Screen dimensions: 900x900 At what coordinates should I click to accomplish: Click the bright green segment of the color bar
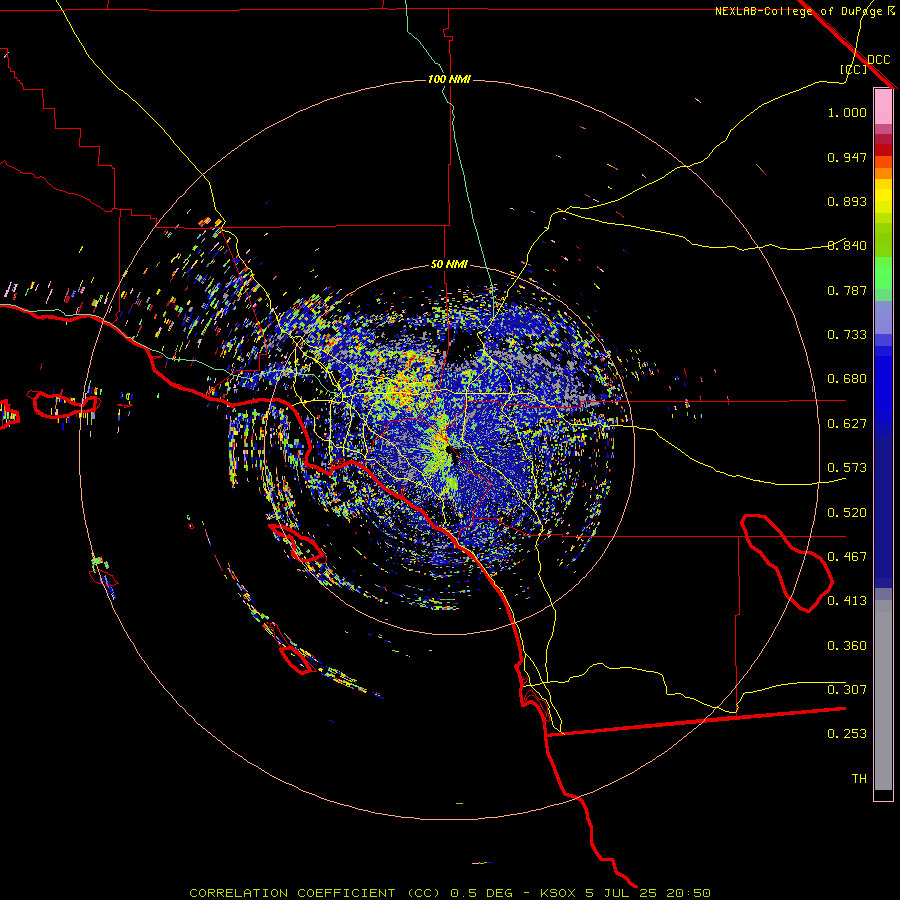[883, 272]
